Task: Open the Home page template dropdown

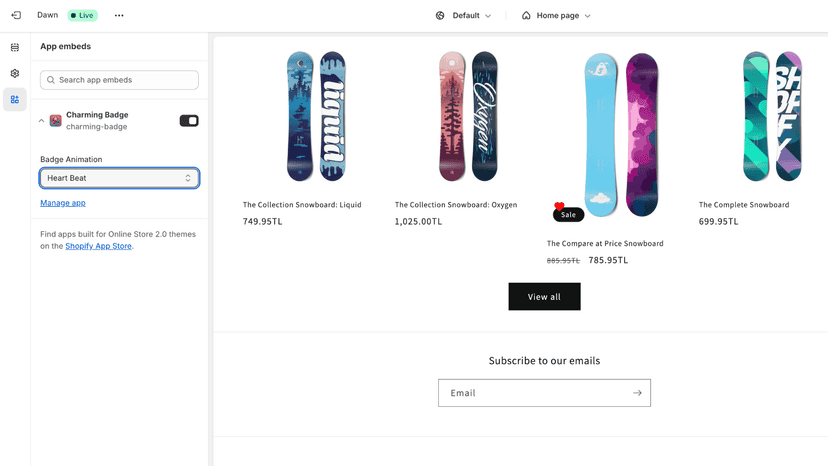Action: (556, 16)
